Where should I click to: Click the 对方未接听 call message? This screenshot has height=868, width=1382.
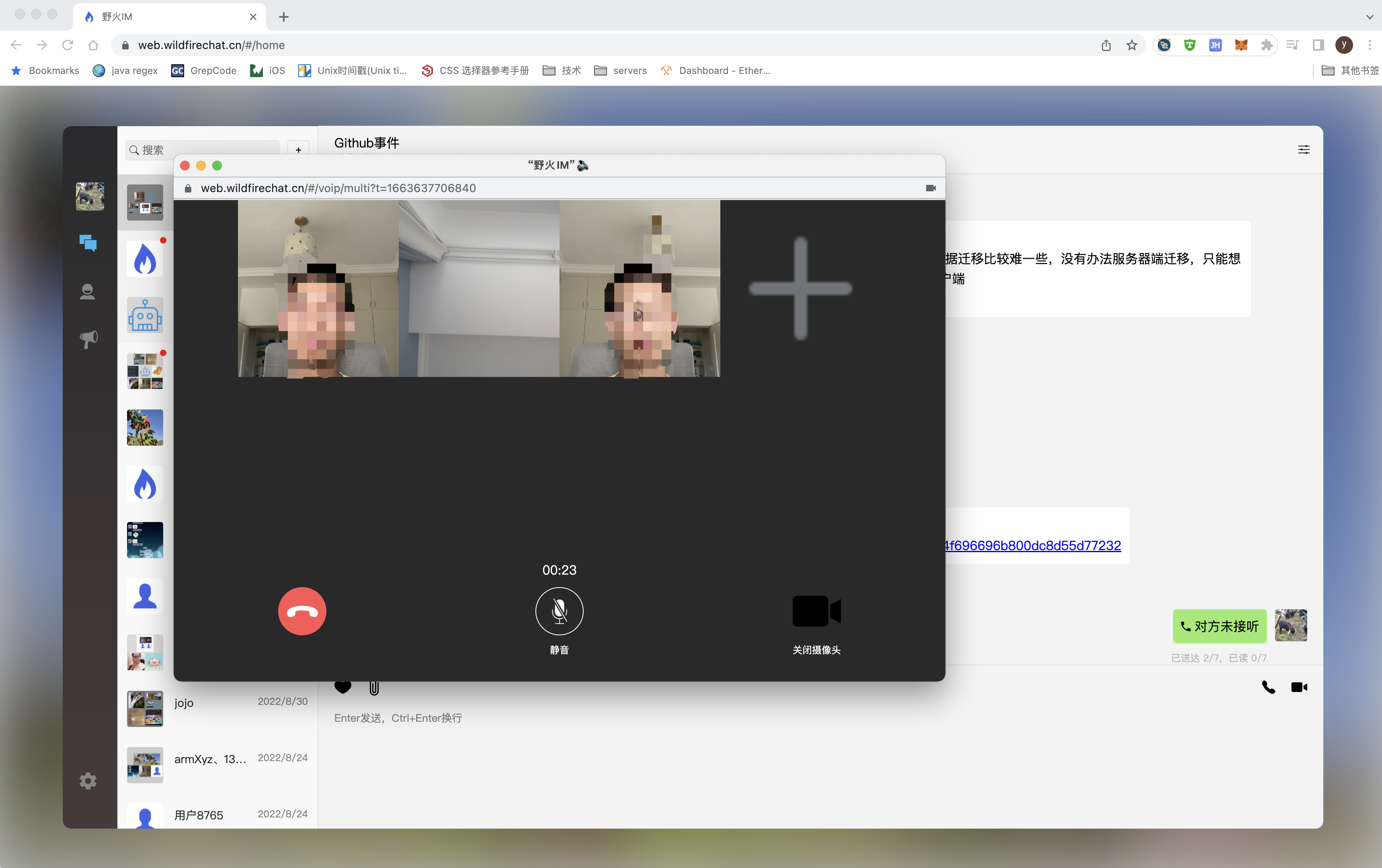1220,626
